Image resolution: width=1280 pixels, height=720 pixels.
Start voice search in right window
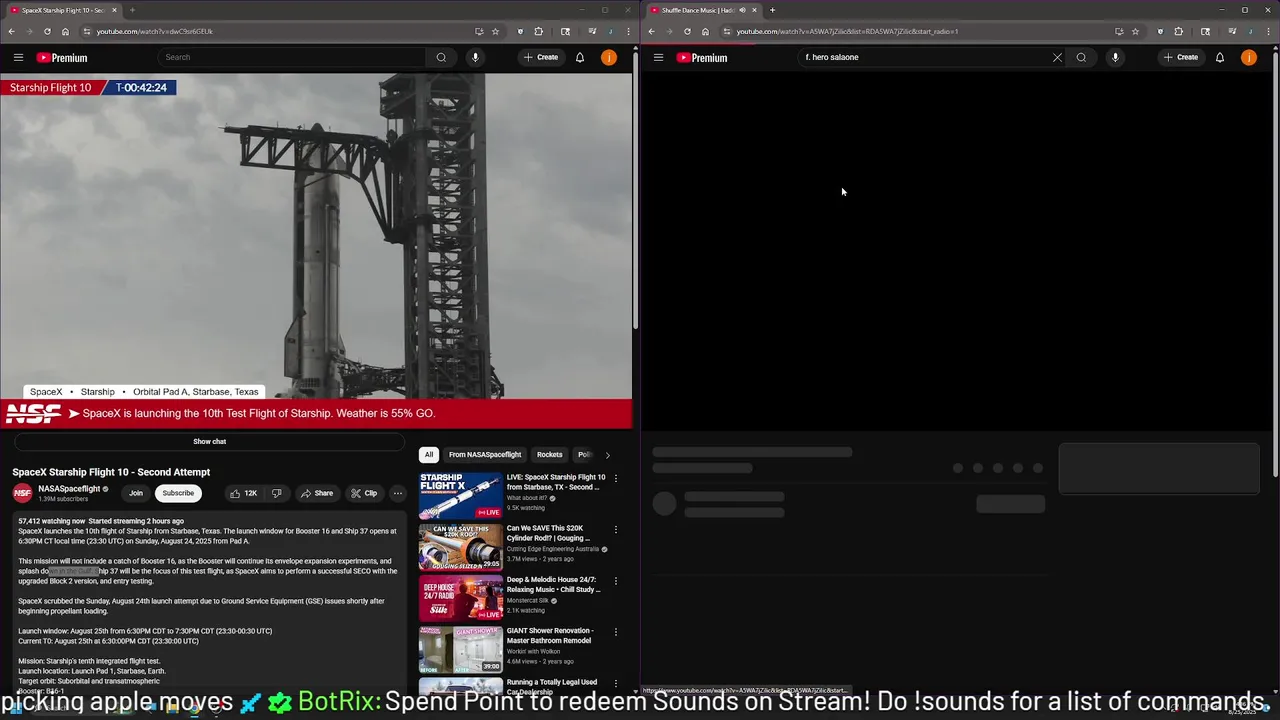pos(1115,57)
